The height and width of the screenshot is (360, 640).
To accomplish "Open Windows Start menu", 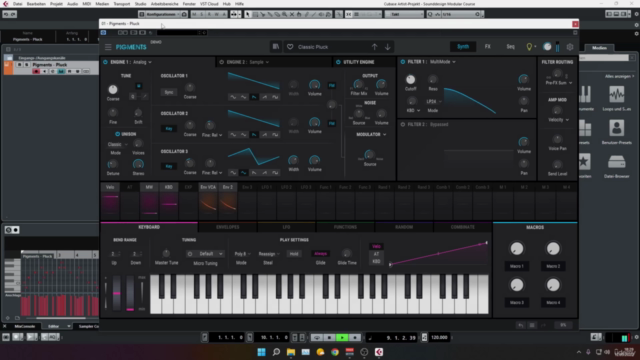I will point(261,352).
